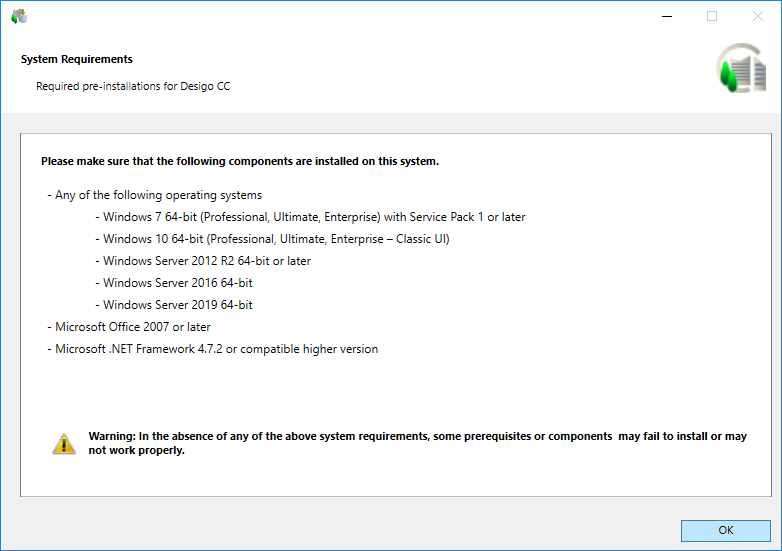Click the Desigo CC building logo
This screenshot has height=551, width=782.
click(740, 70)
